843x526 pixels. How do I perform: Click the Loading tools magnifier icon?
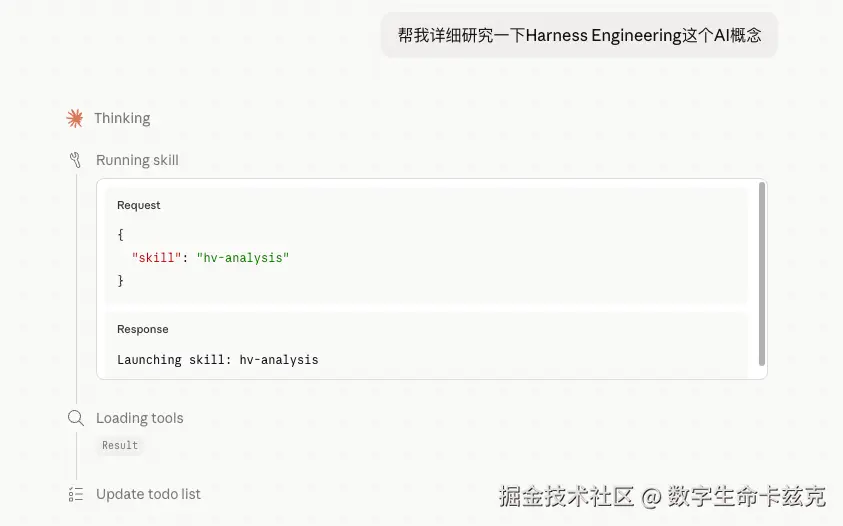[75, 418]
